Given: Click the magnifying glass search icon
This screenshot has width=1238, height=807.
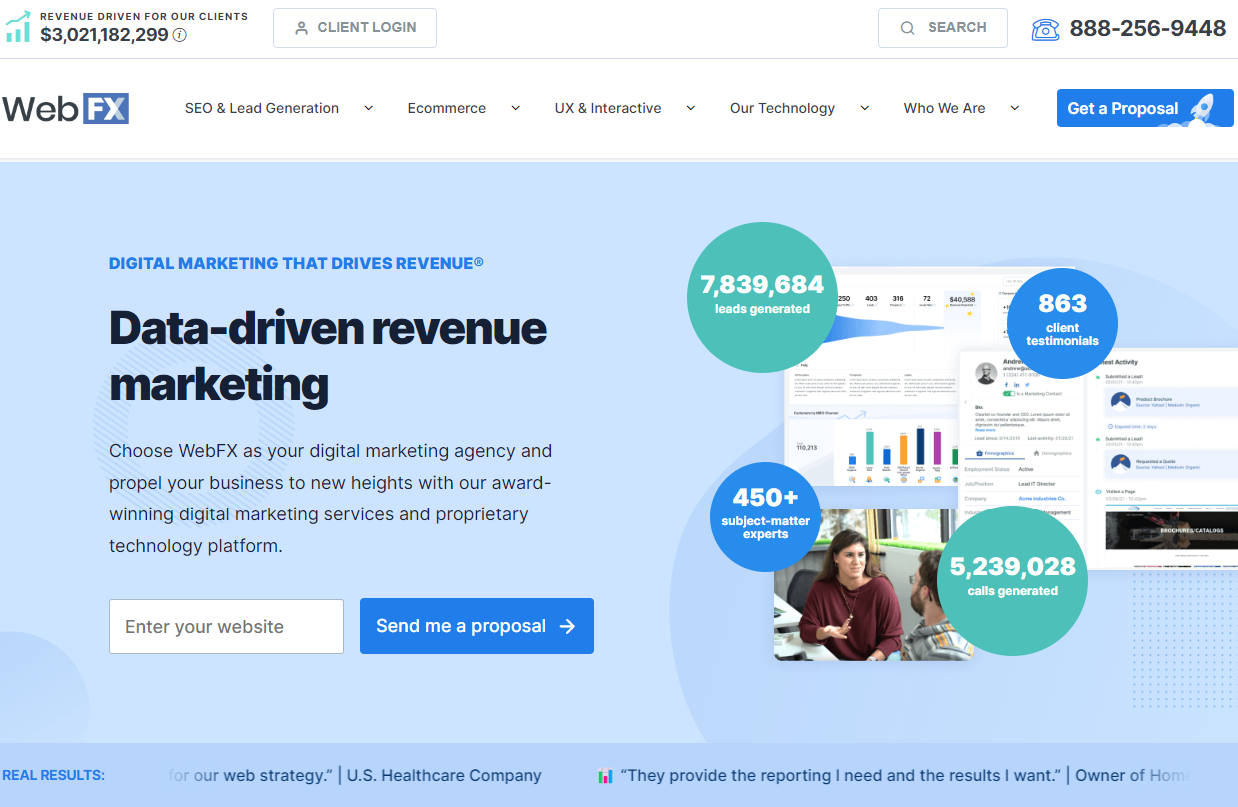Looking at the screenshot, I should (x=907, y=28).
